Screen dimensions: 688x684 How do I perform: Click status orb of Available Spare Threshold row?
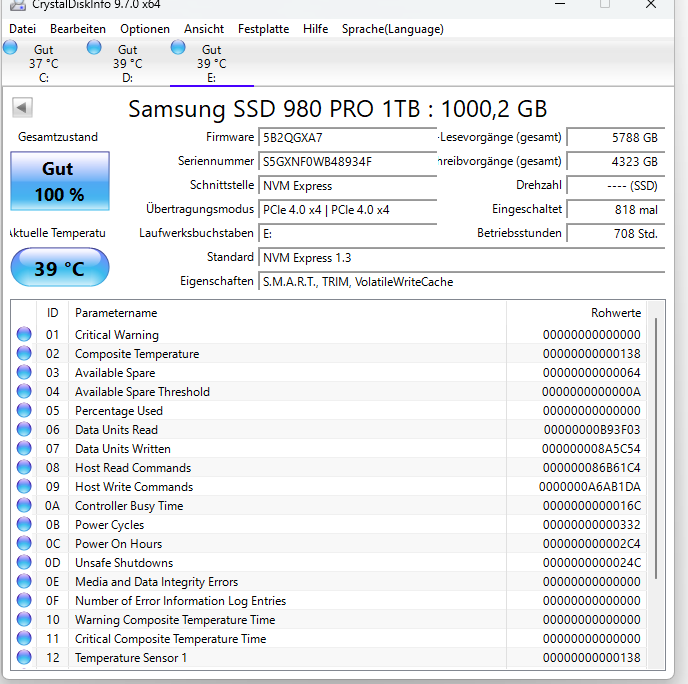click(x=24, y=391)
